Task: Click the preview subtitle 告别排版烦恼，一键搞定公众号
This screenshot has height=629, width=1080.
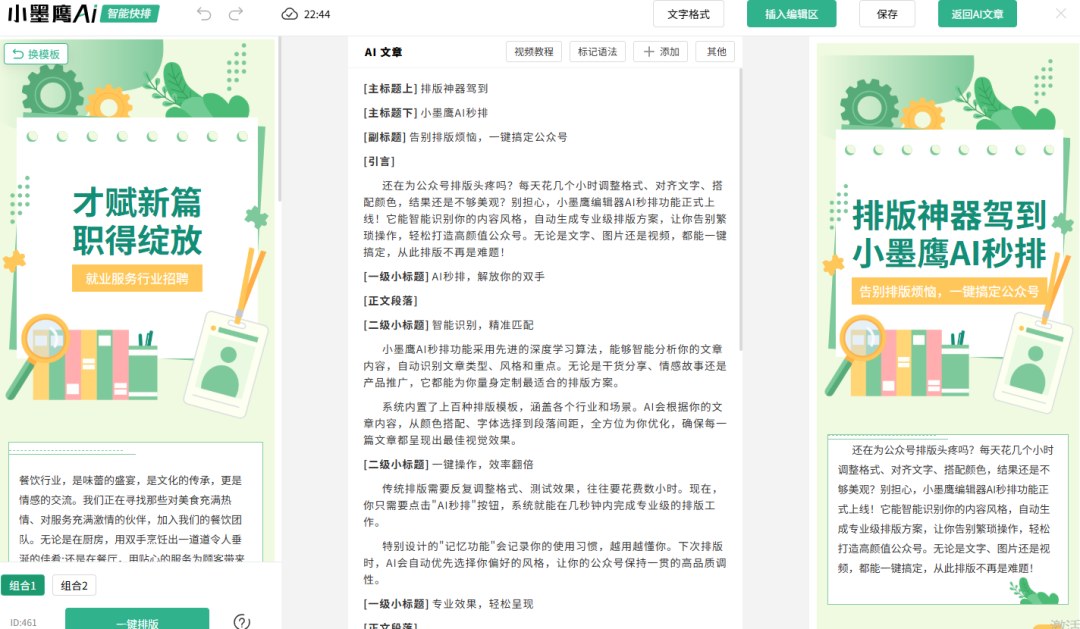Action: click(949, 291)
